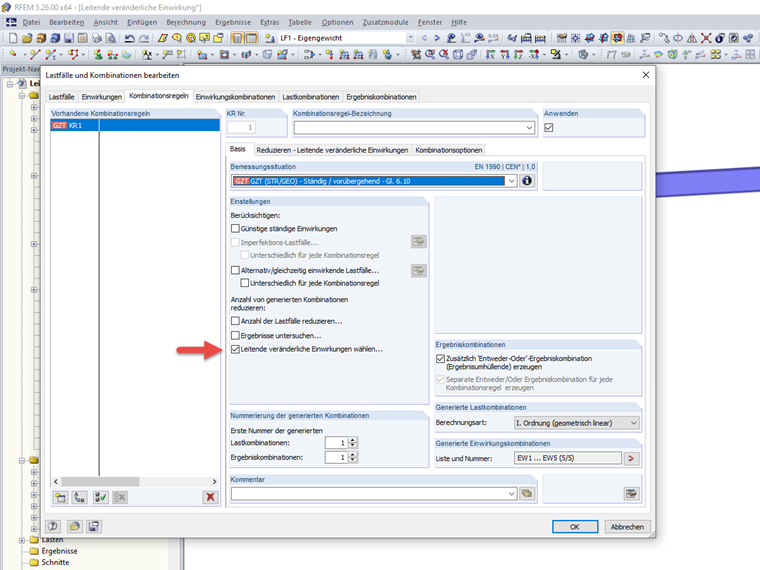Switch to the Ergebniskombinationen tab
Image resolution: width=760 pixels, height=570 pixels.
(x=381, y=97)
